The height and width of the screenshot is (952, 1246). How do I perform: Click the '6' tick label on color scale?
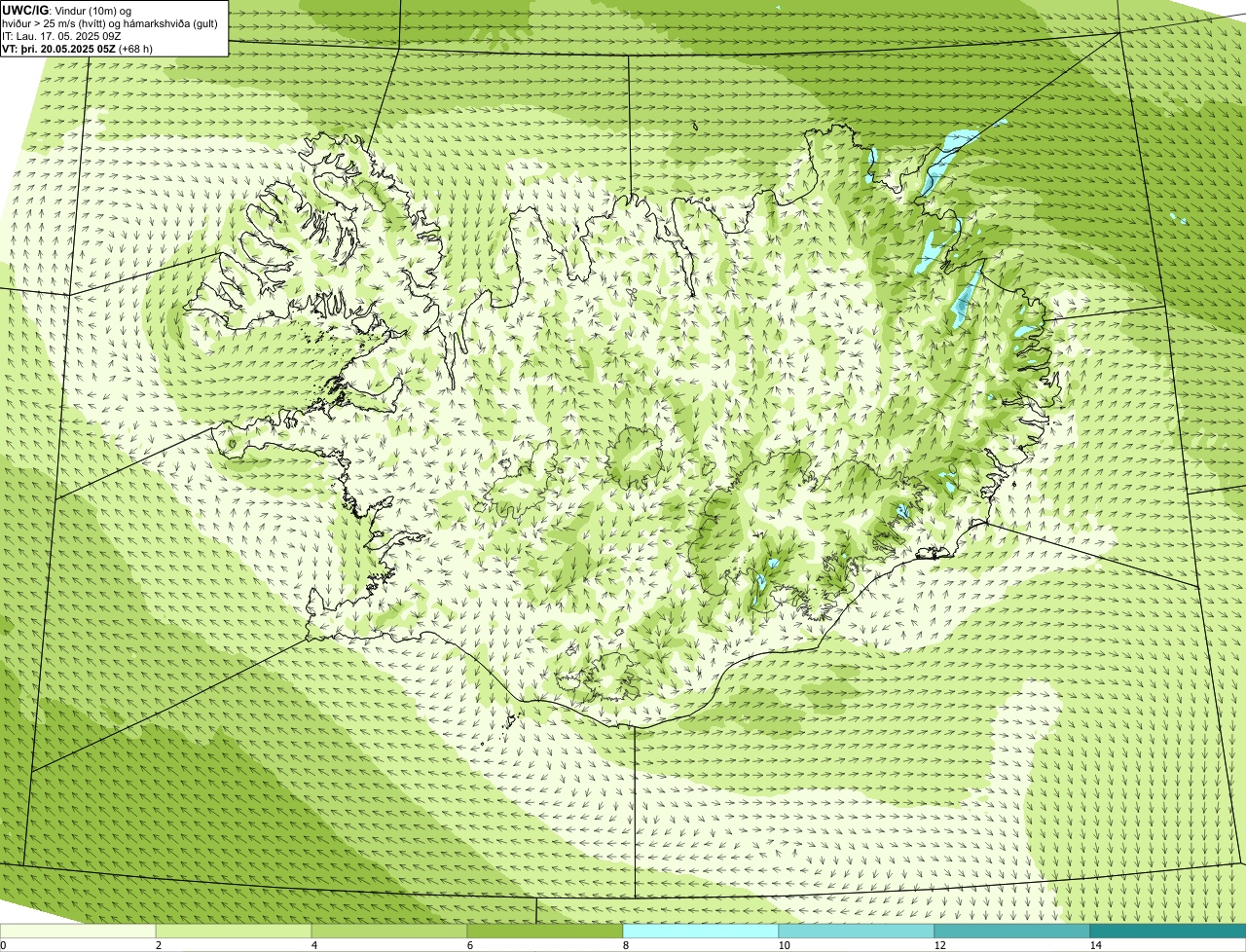tap(469, 944)
